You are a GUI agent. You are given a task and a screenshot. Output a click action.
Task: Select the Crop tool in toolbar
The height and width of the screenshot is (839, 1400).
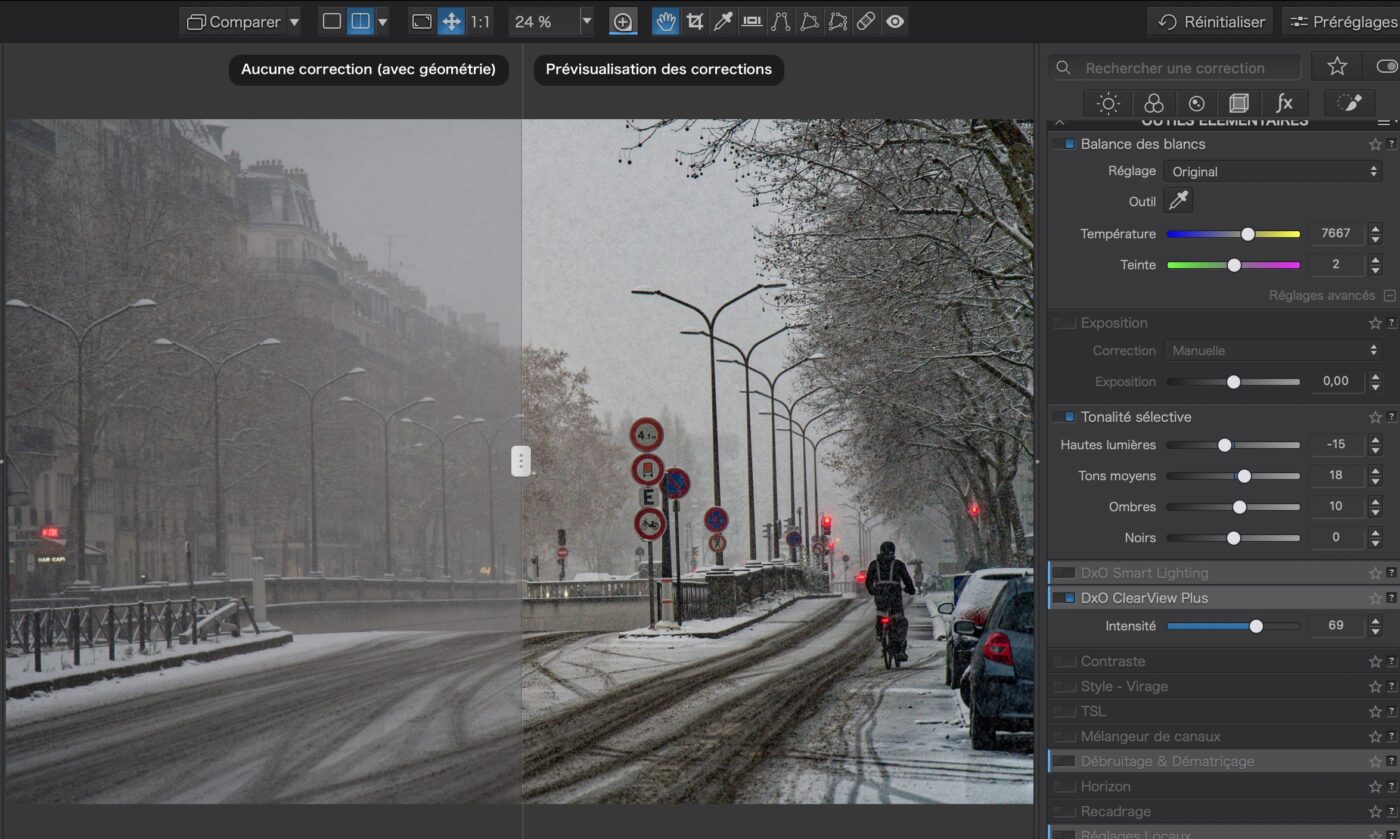[x=694, y=21]
